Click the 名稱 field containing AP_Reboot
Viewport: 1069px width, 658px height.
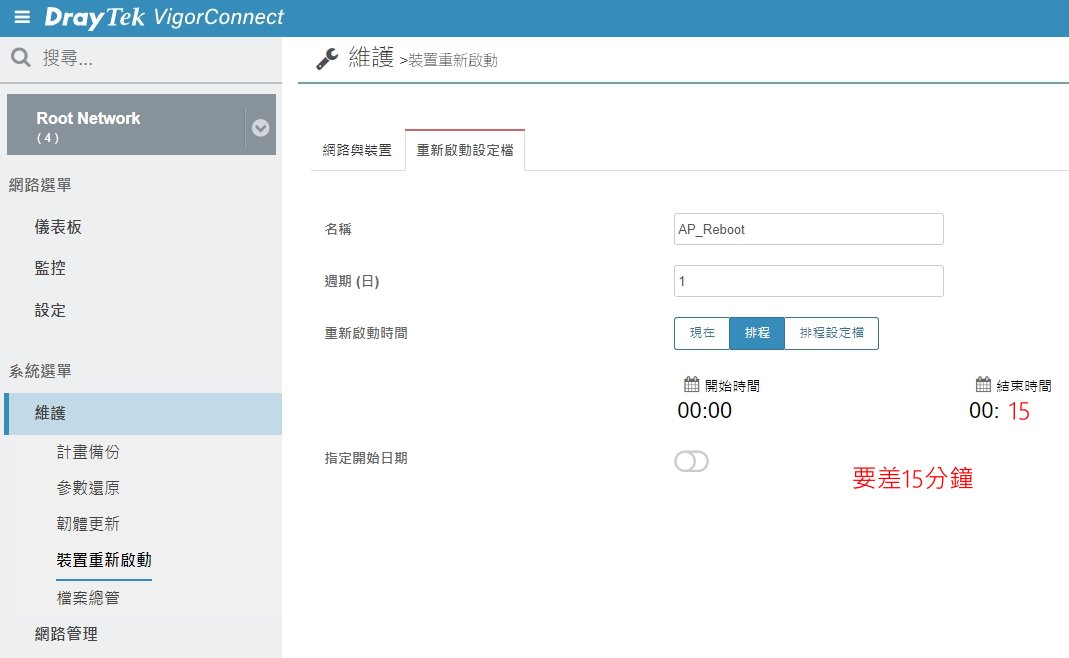[808, 229]
